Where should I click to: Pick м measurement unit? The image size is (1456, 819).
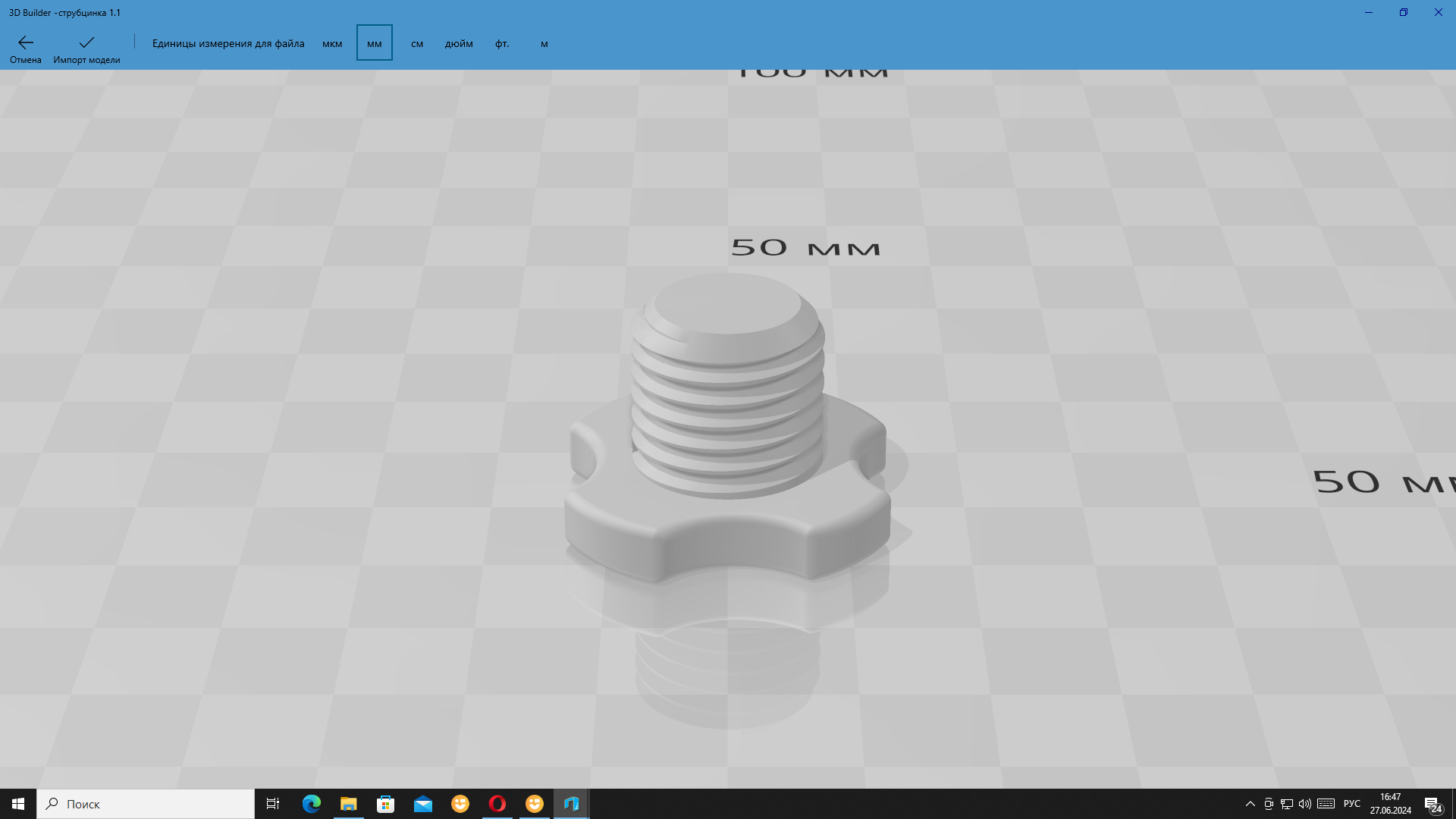click(544, 43)
